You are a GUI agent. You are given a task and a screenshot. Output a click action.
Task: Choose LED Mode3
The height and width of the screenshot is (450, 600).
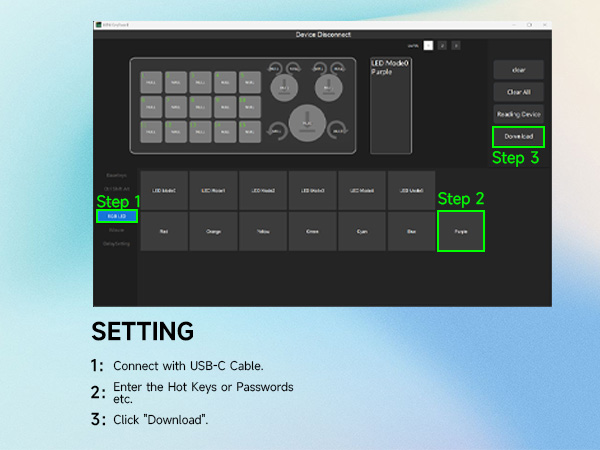pos(313,191)
